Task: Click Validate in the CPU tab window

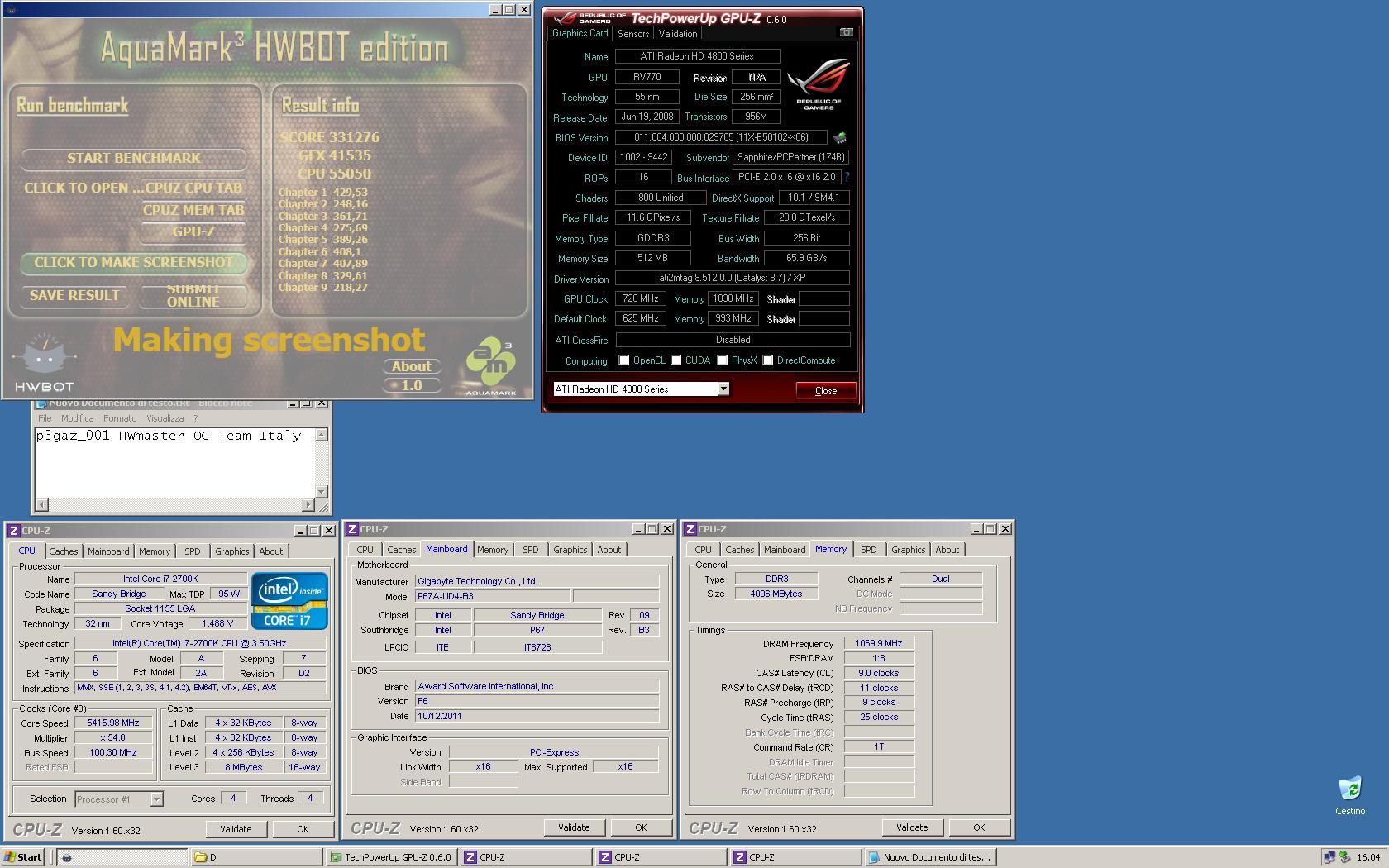Action: coord(236,828)
